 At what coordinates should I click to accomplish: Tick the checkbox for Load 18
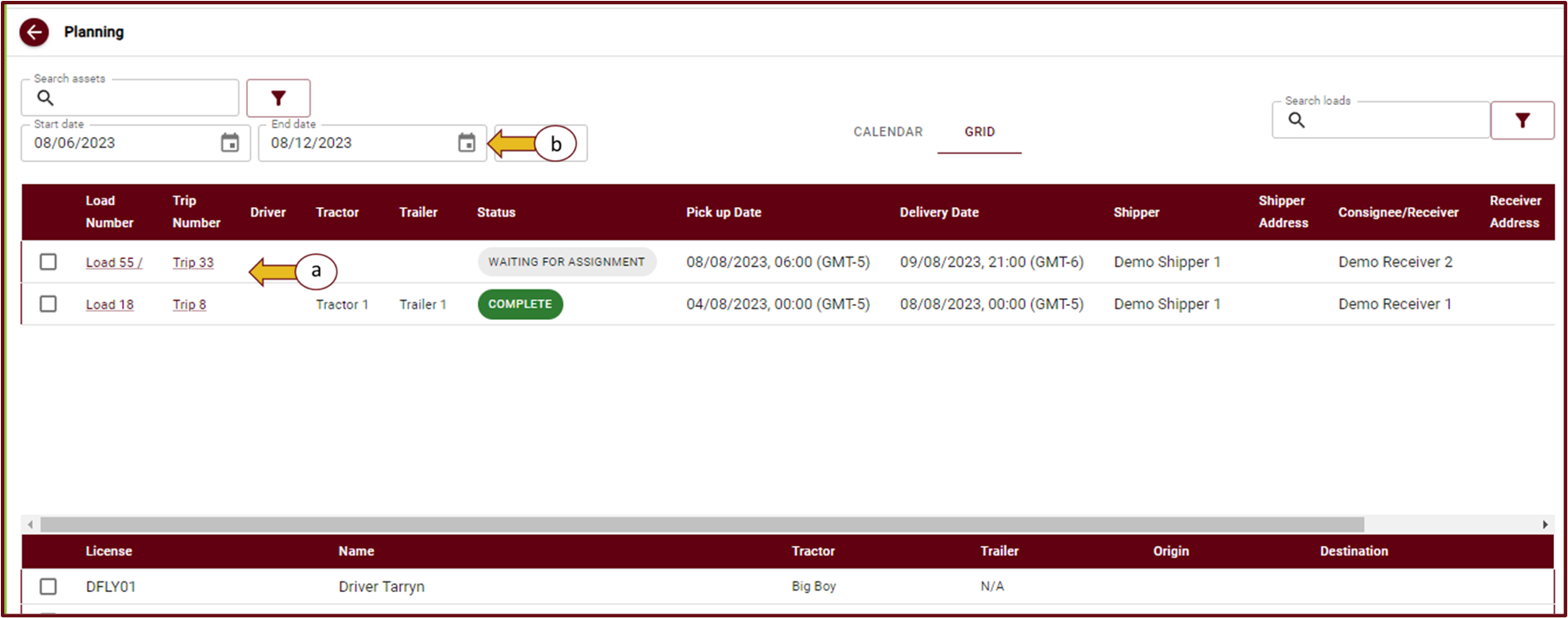49,304
